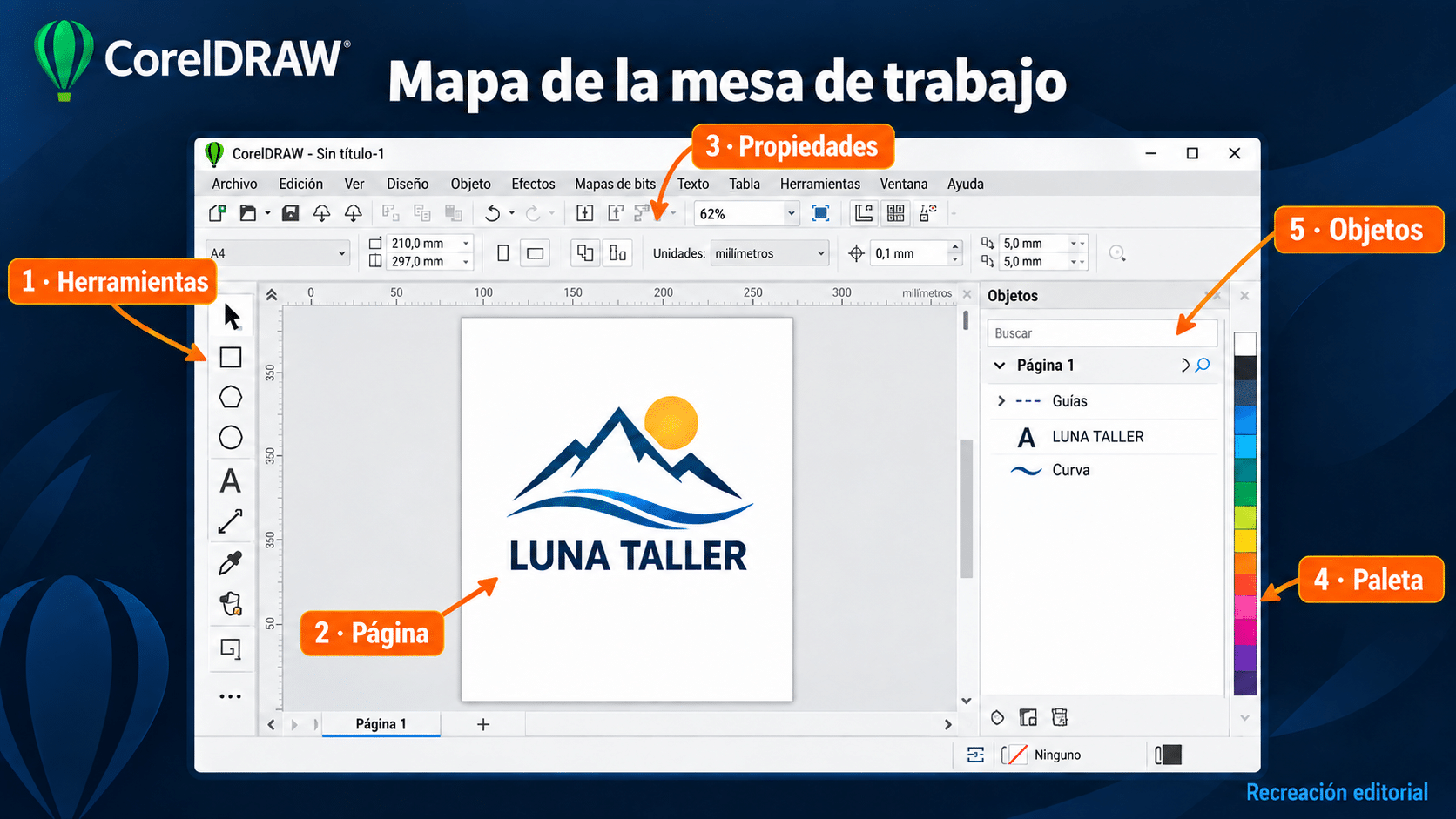Click the Open folder icon
The width and height of the screenshot is (1456, 819).
coord(248,213)
